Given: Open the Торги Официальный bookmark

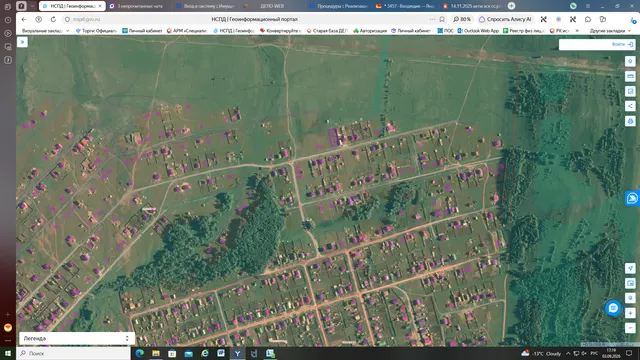Looking at the screenshot, I should (x=97, y=31).
